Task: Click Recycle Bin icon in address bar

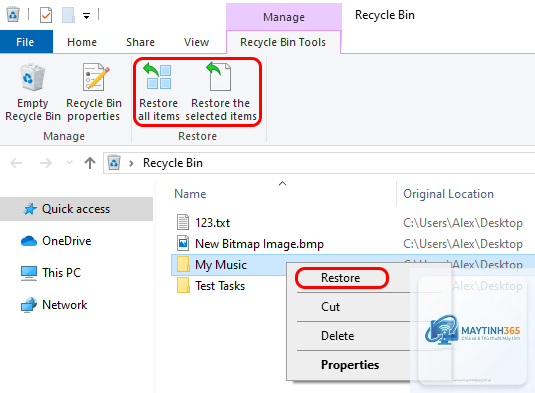Action: (x=114, y=163)
